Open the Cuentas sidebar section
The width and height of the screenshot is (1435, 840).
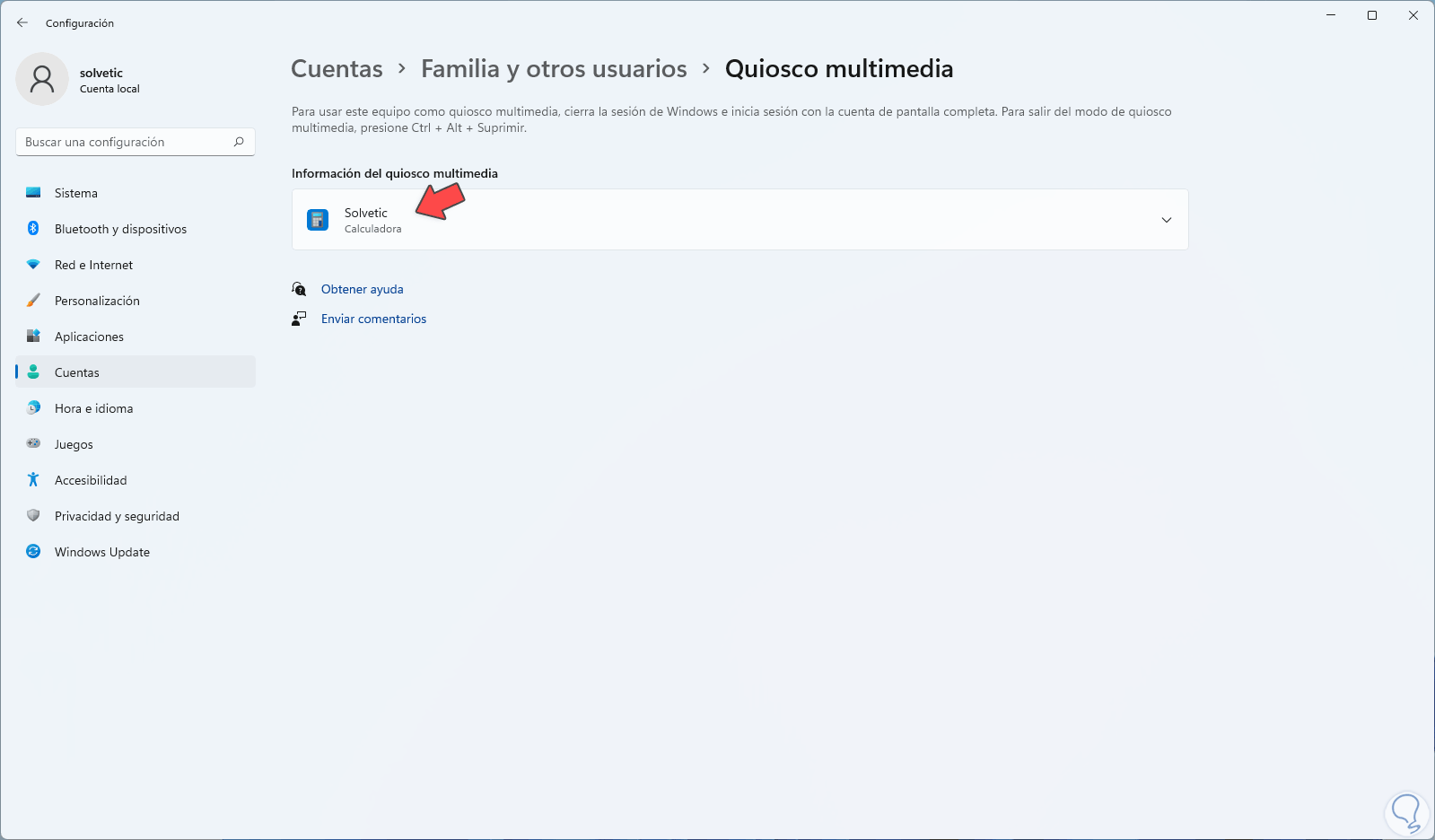(x=77, y=372)
